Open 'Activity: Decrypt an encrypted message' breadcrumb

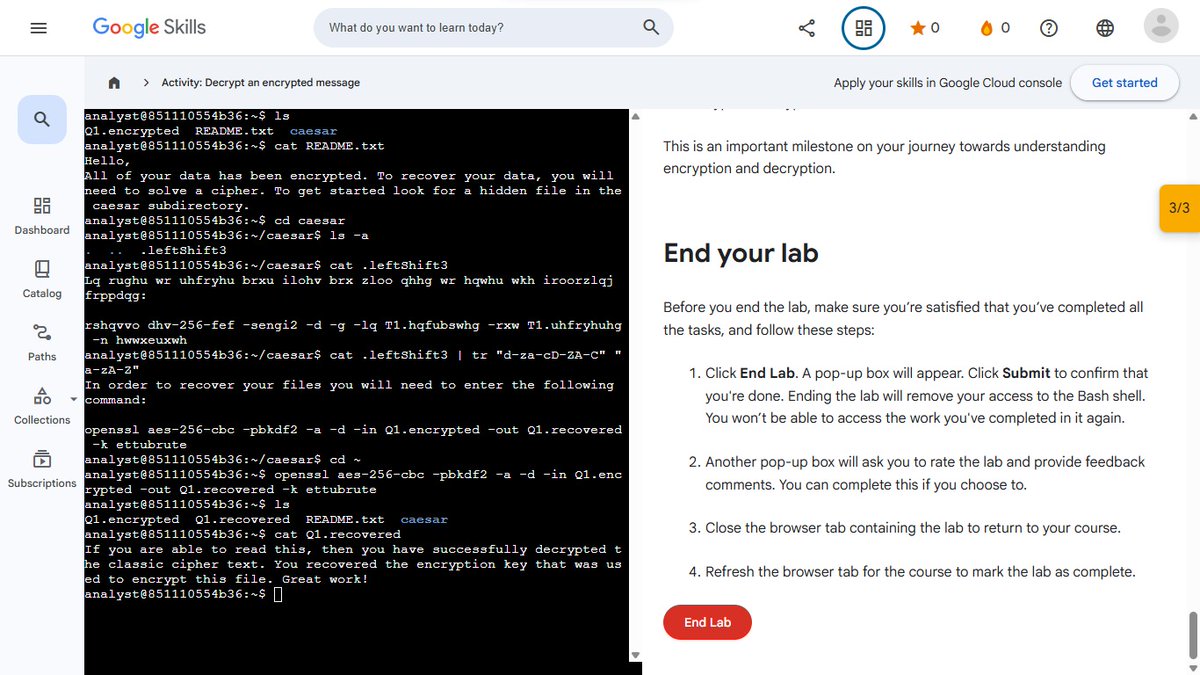(261, 83)
